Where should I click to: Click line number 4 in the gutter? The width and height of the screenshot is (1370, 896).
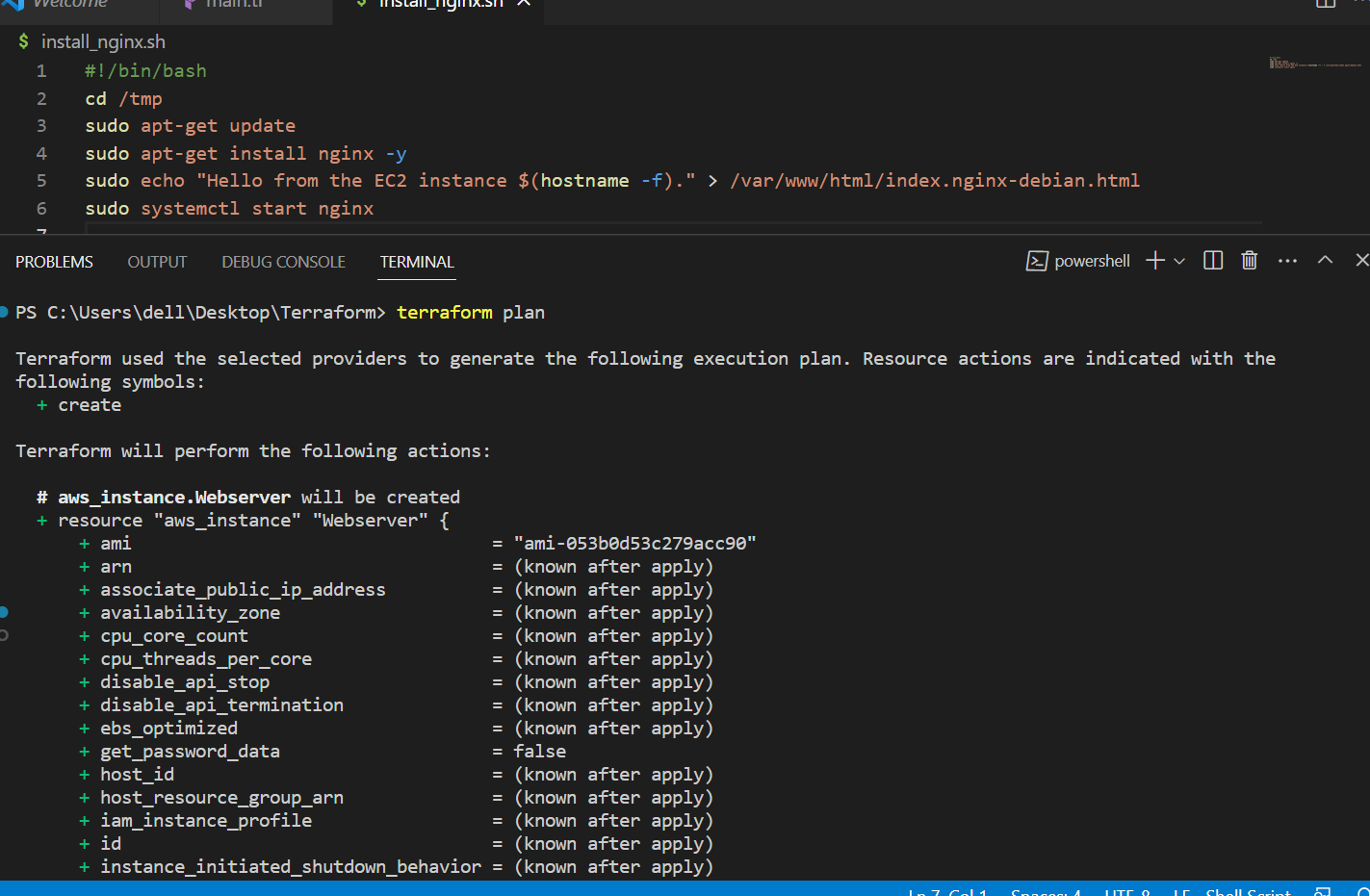(x=41, y=153)
